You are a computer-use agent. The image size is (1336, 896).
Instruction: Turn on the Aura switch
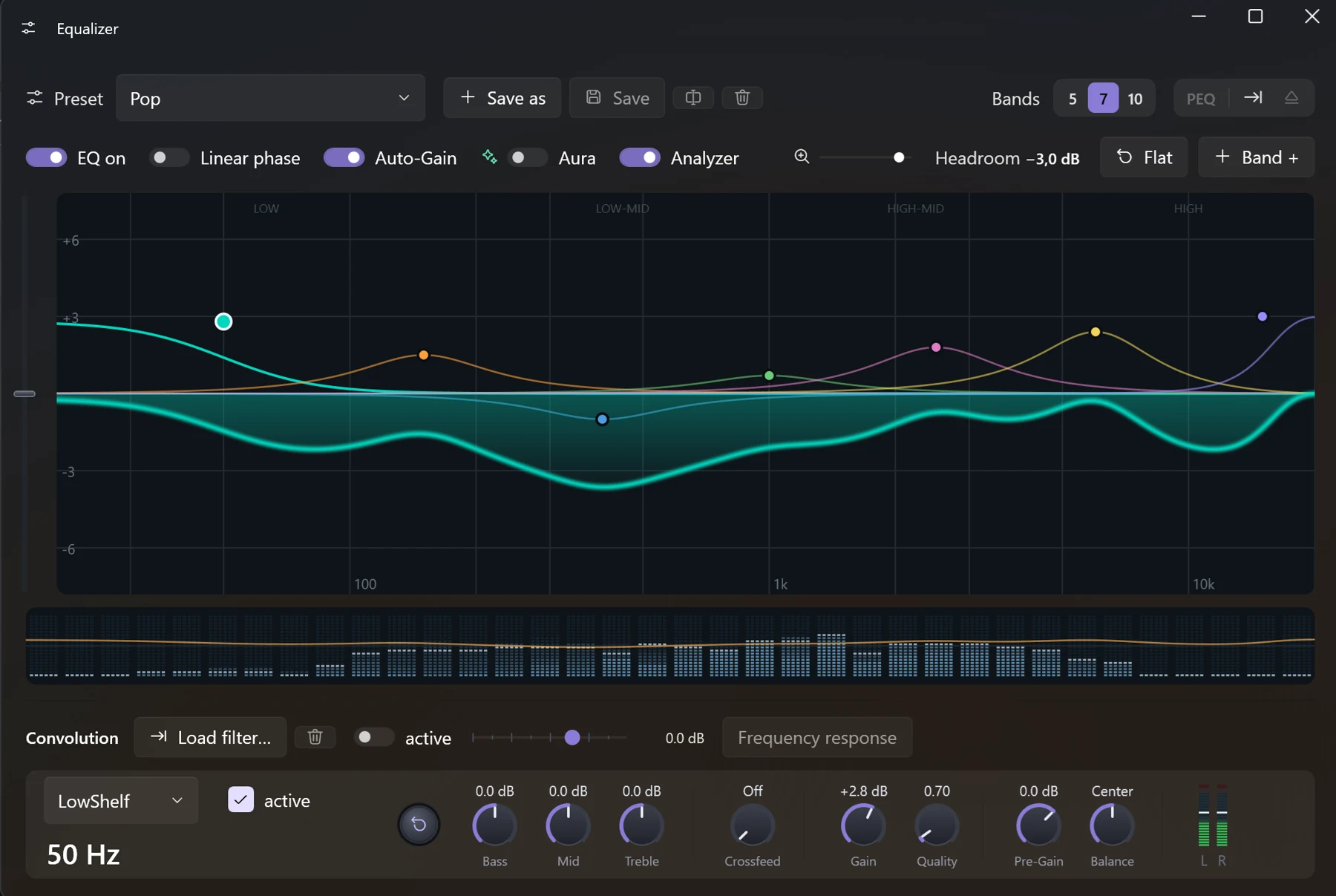click(x=527, y=157)
